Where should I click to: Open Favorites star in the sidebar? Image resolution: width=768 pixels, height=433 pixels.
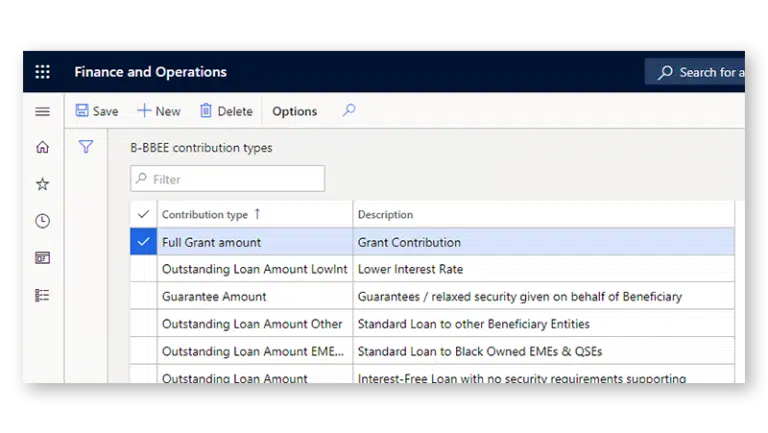pos(42,184)
